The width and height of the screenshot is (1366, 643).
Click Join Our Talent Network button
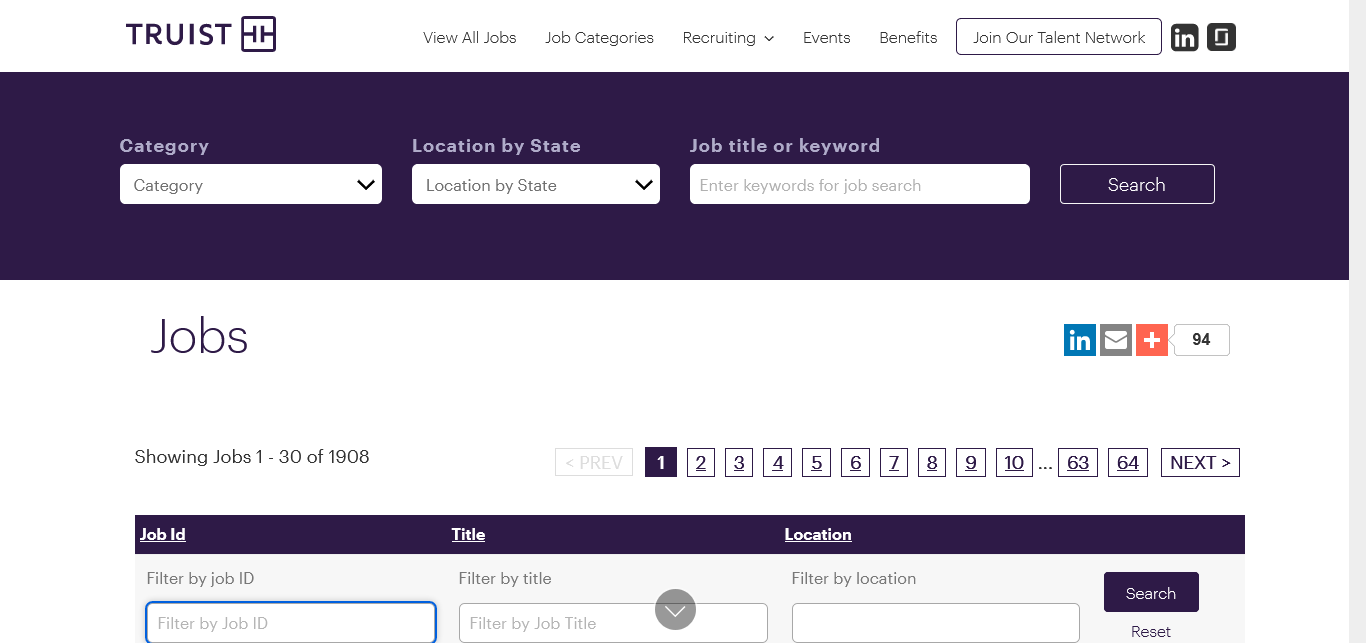point(1058,37)
